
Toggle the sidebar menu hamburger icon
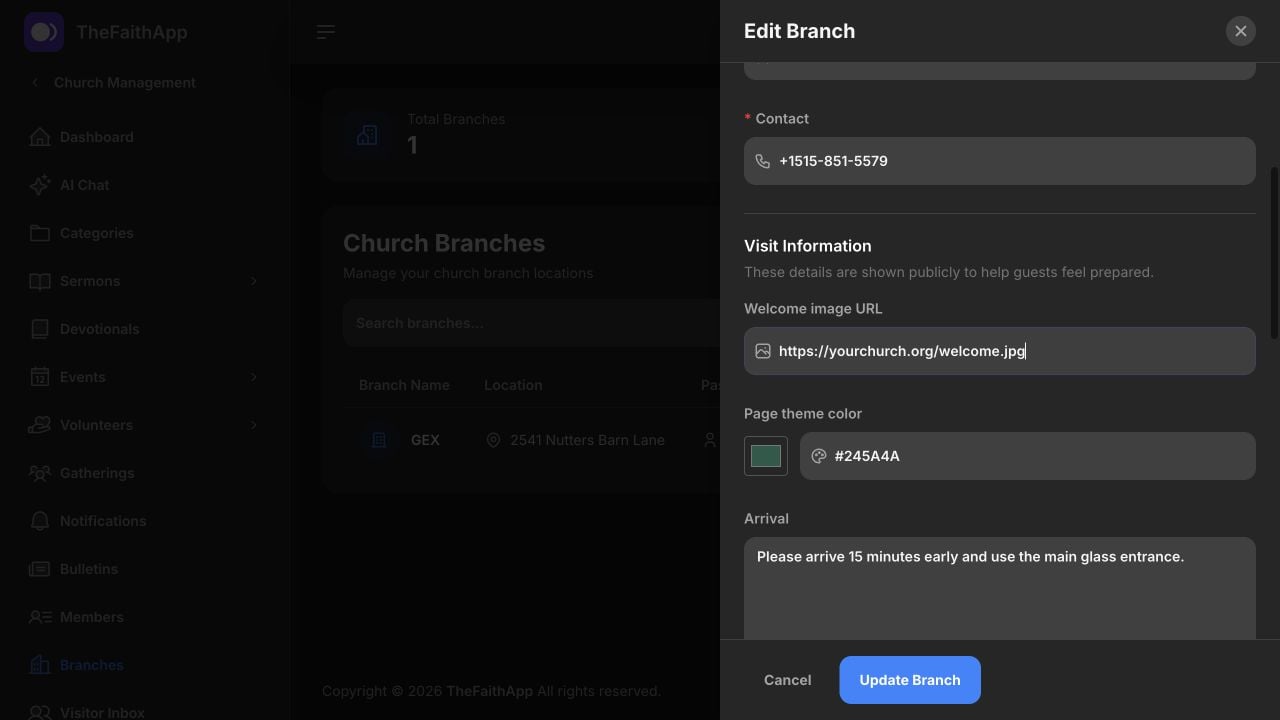(x=326, y=32)
